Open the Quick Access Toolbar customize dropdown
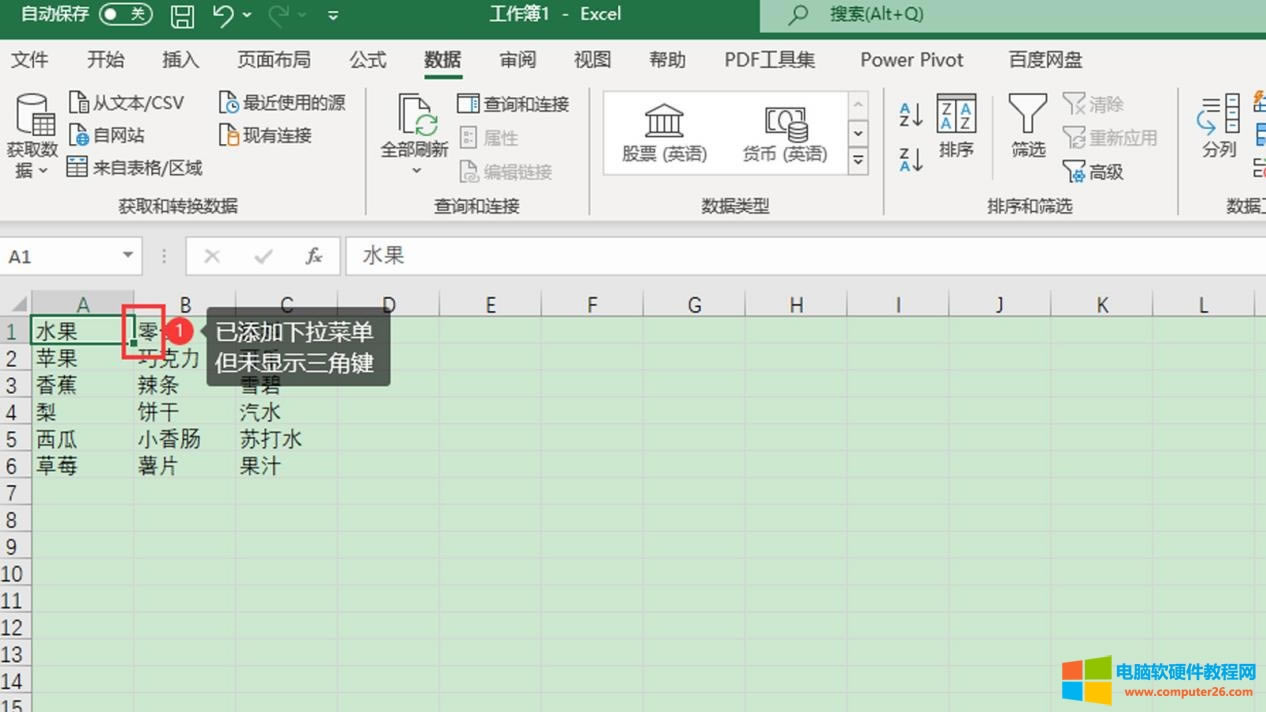The width and height of the screenshot is (1266, 712). pos(333,15)
